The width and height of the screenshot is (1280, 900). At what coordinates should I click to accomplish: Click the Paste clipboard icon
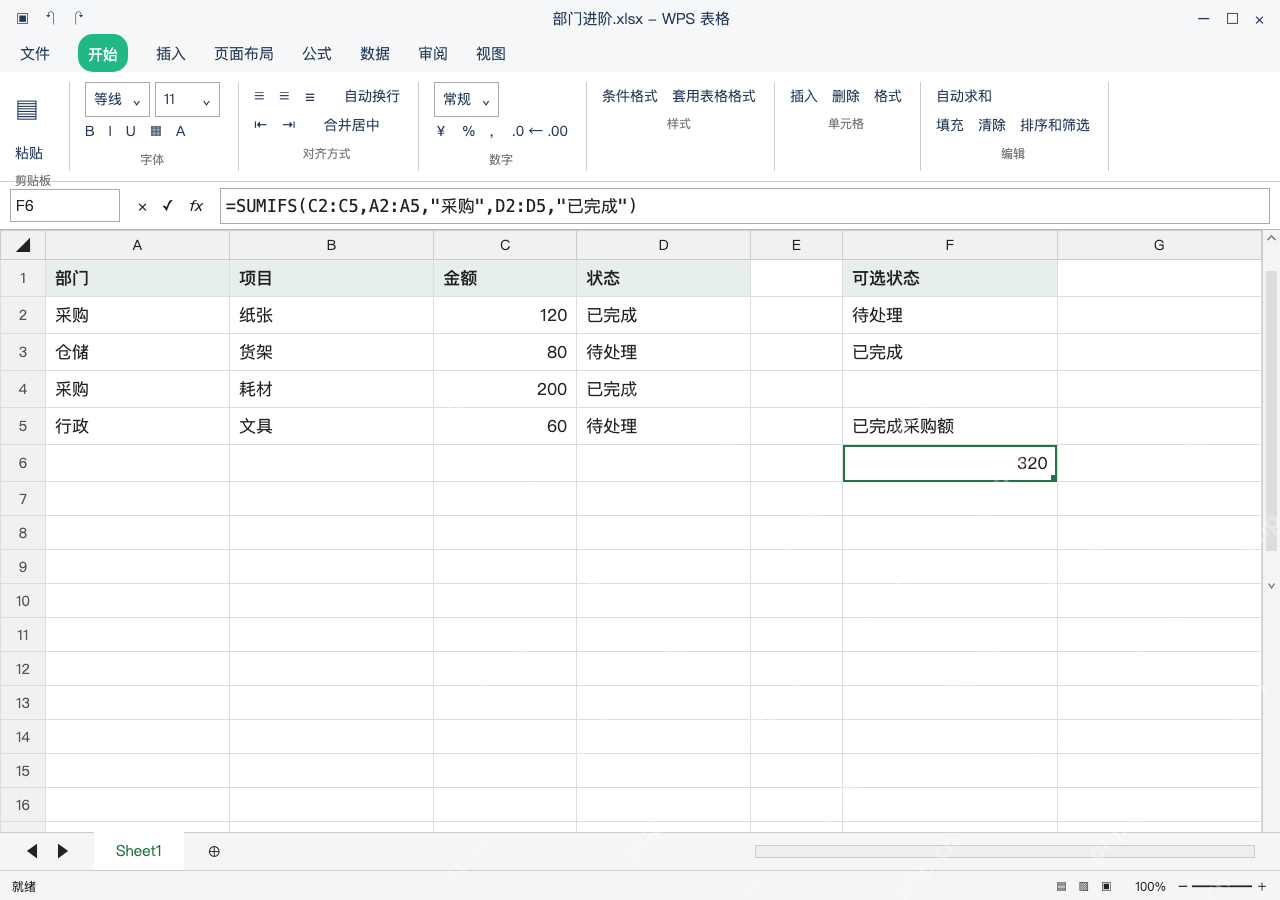click(27, 110)
